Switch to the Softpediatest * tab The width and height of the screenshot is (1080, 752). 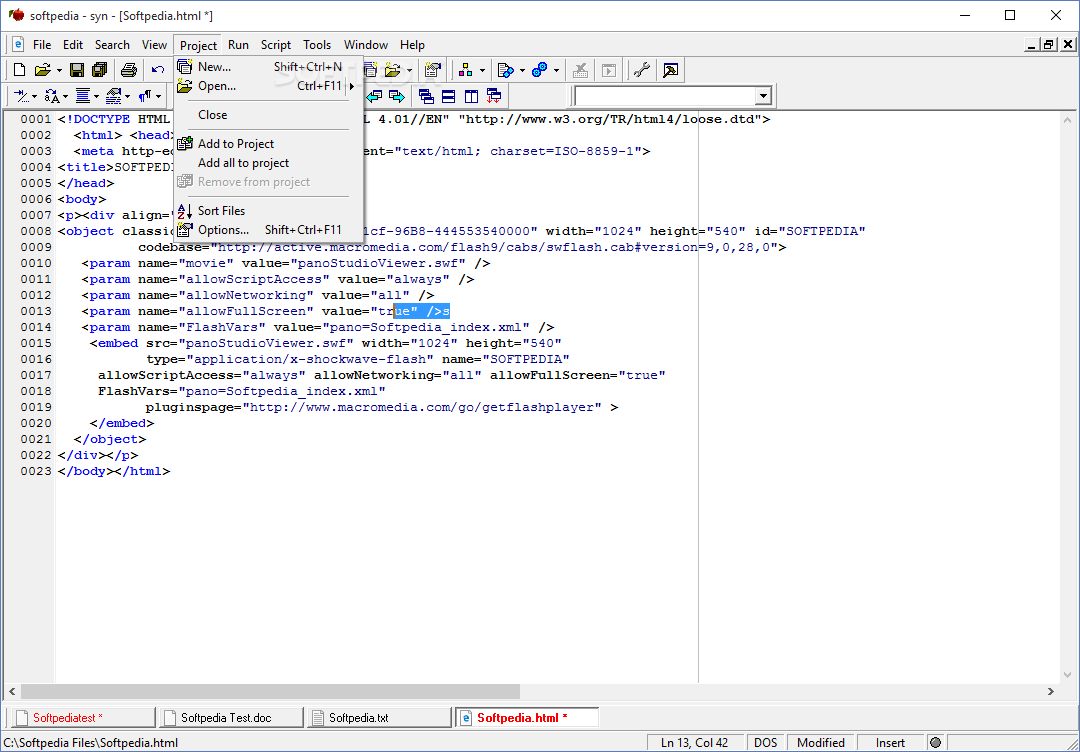(81, 718)
